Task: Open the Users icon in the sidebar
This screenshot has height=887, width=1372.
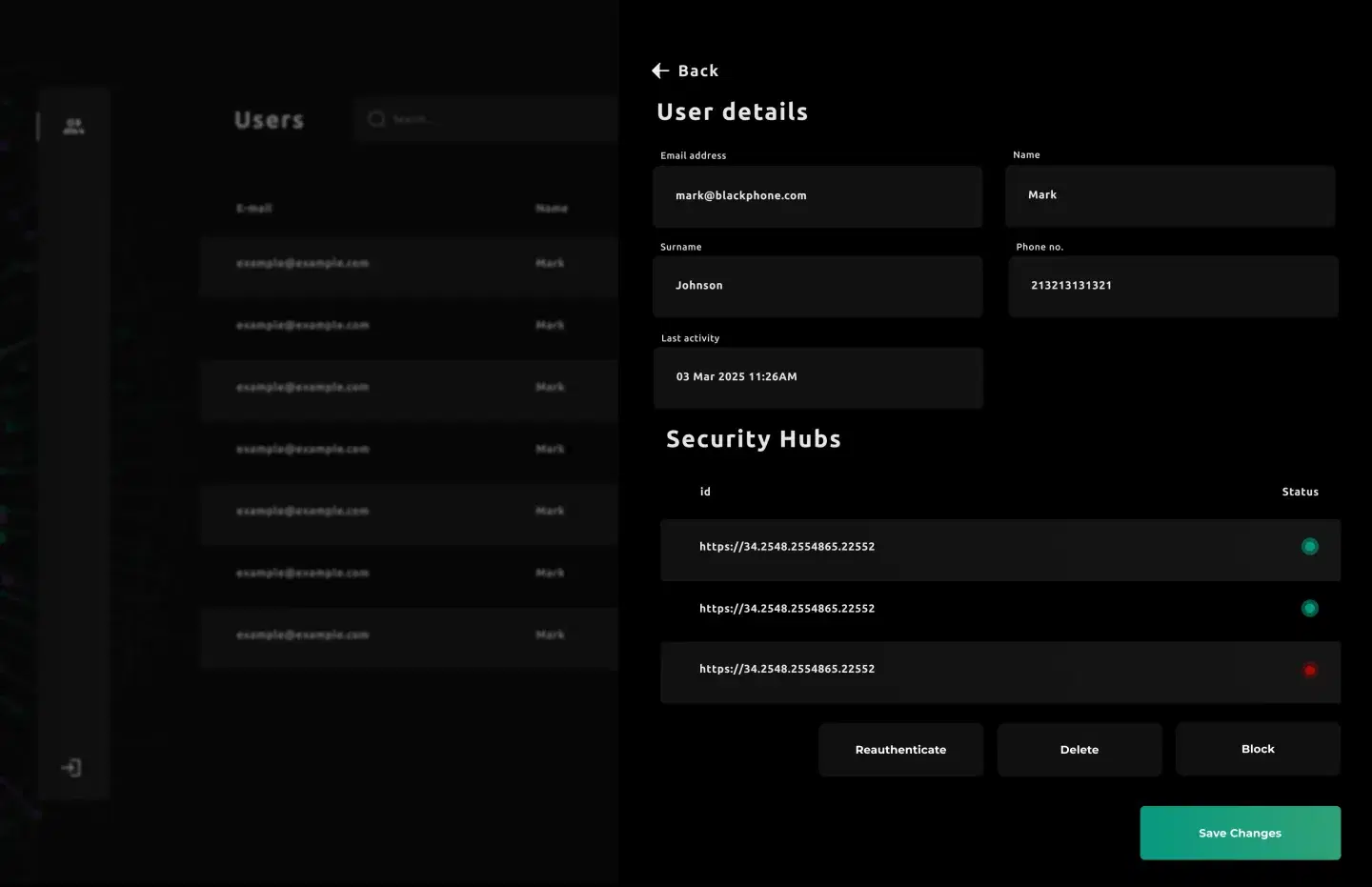Action: click(x=73, y=126)
